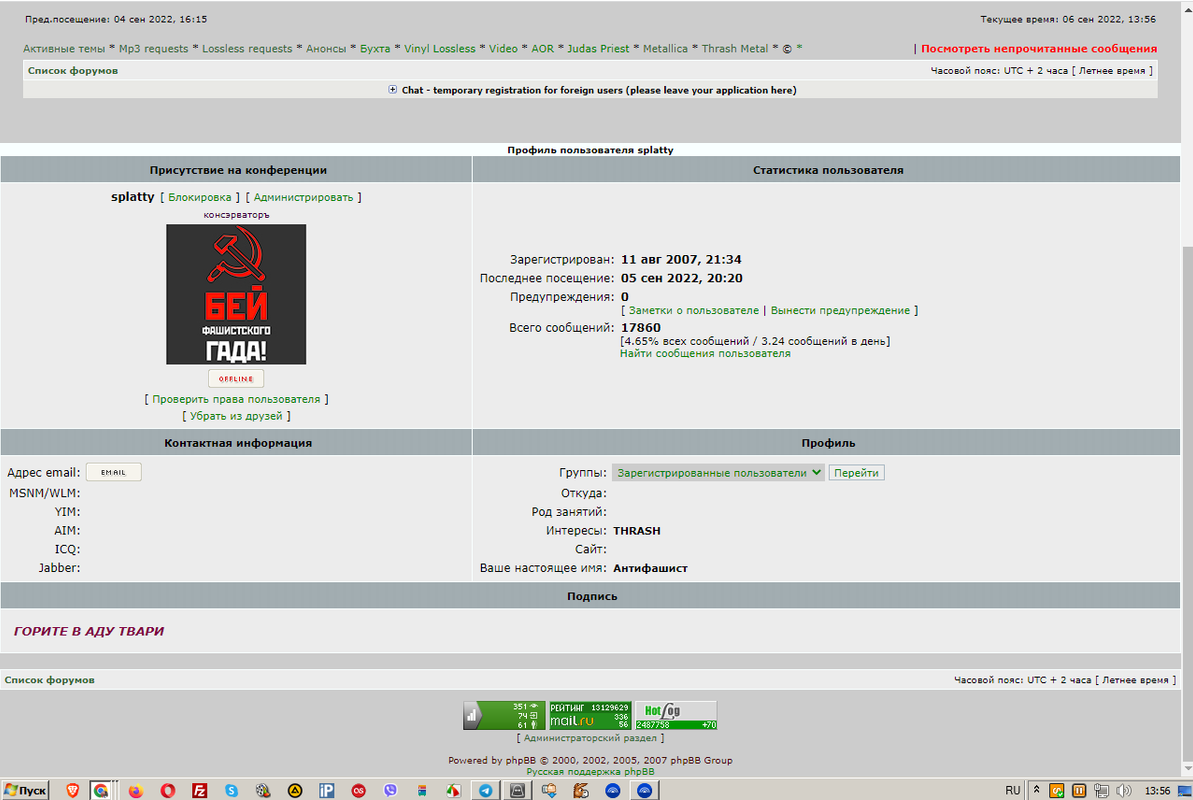Open the Группы dropdown list
This screenshot has height=800, width=1193.
(x=717, y=473)
